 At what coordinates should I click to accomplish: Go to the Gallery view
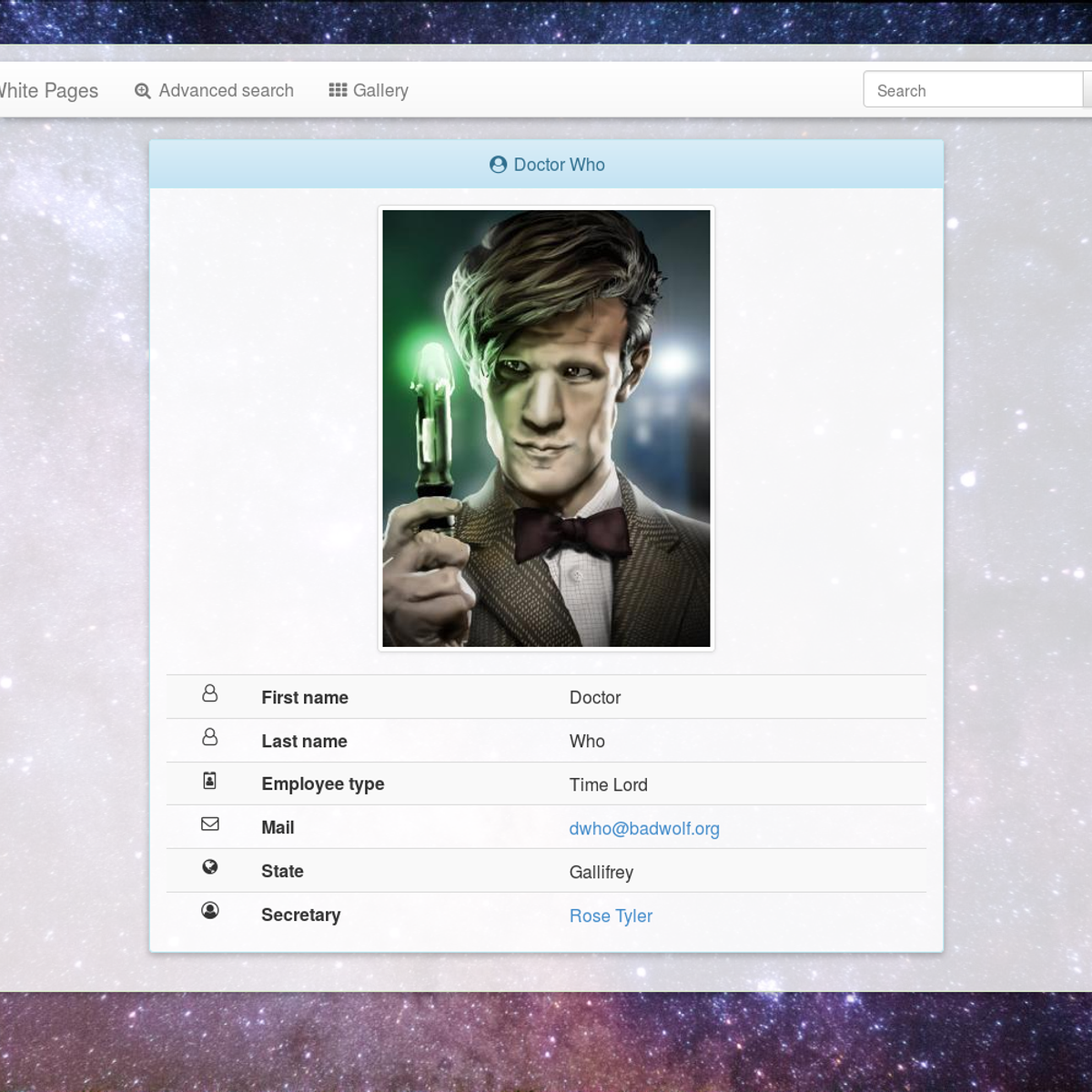click(379, 91)
